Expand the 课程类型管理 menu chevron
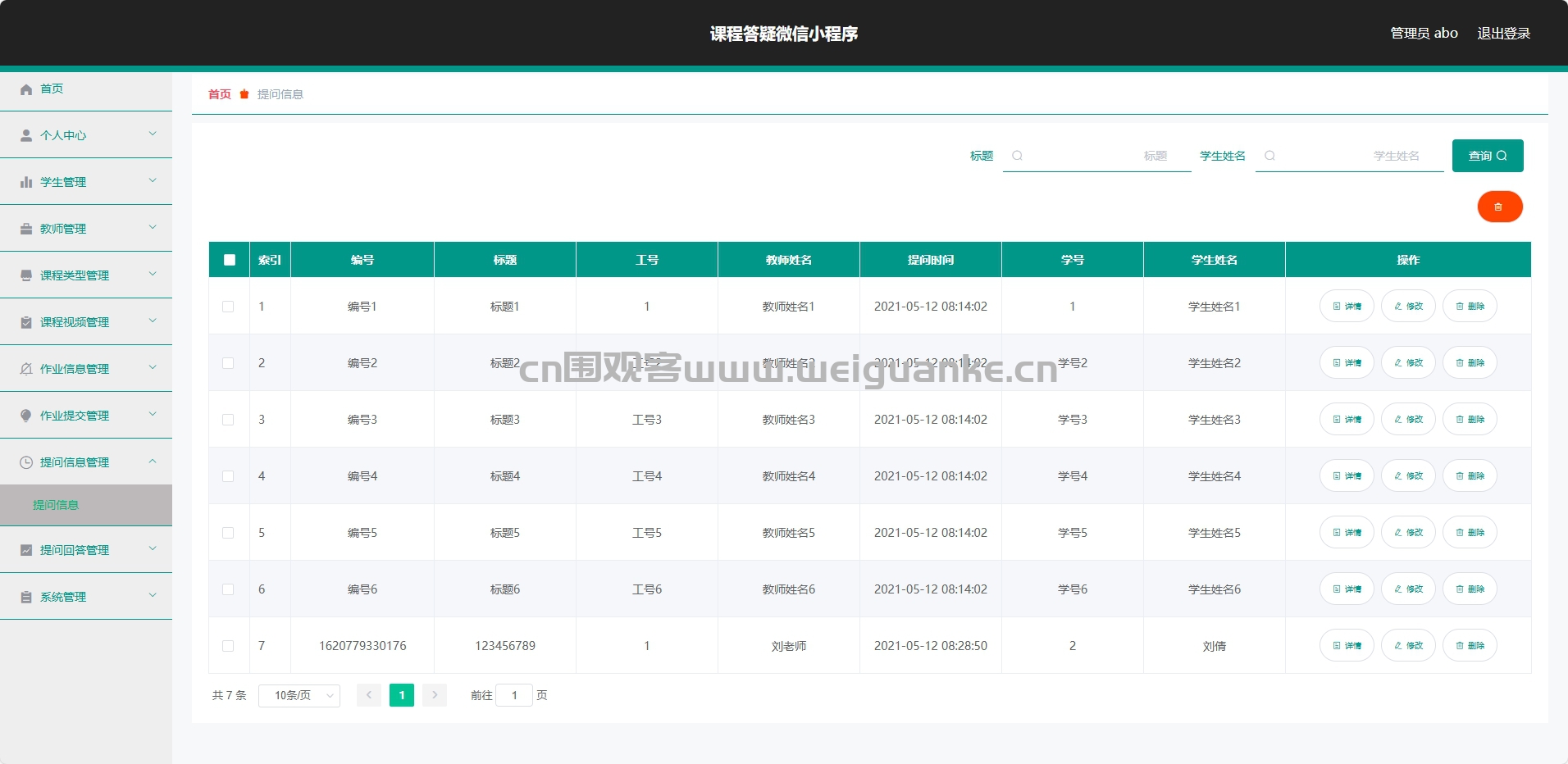Image resolution: width=1568 pixels, height=764 pixels. pyautogui.click(x=153, y=274)
